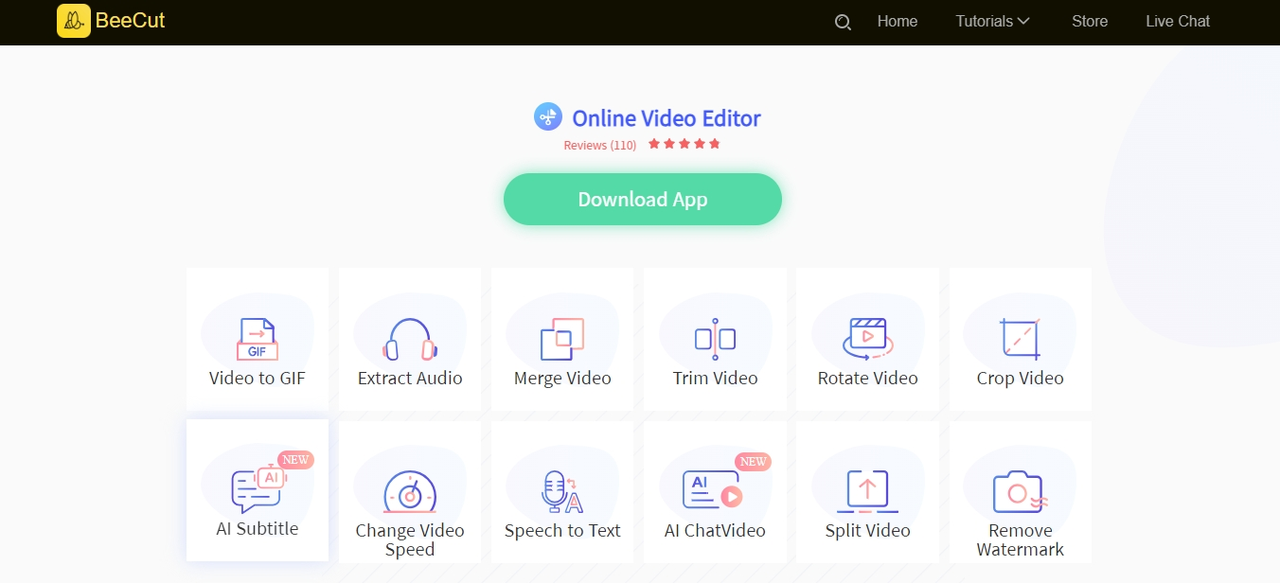Select the AI Subtitle label

[x=257, y=529]
